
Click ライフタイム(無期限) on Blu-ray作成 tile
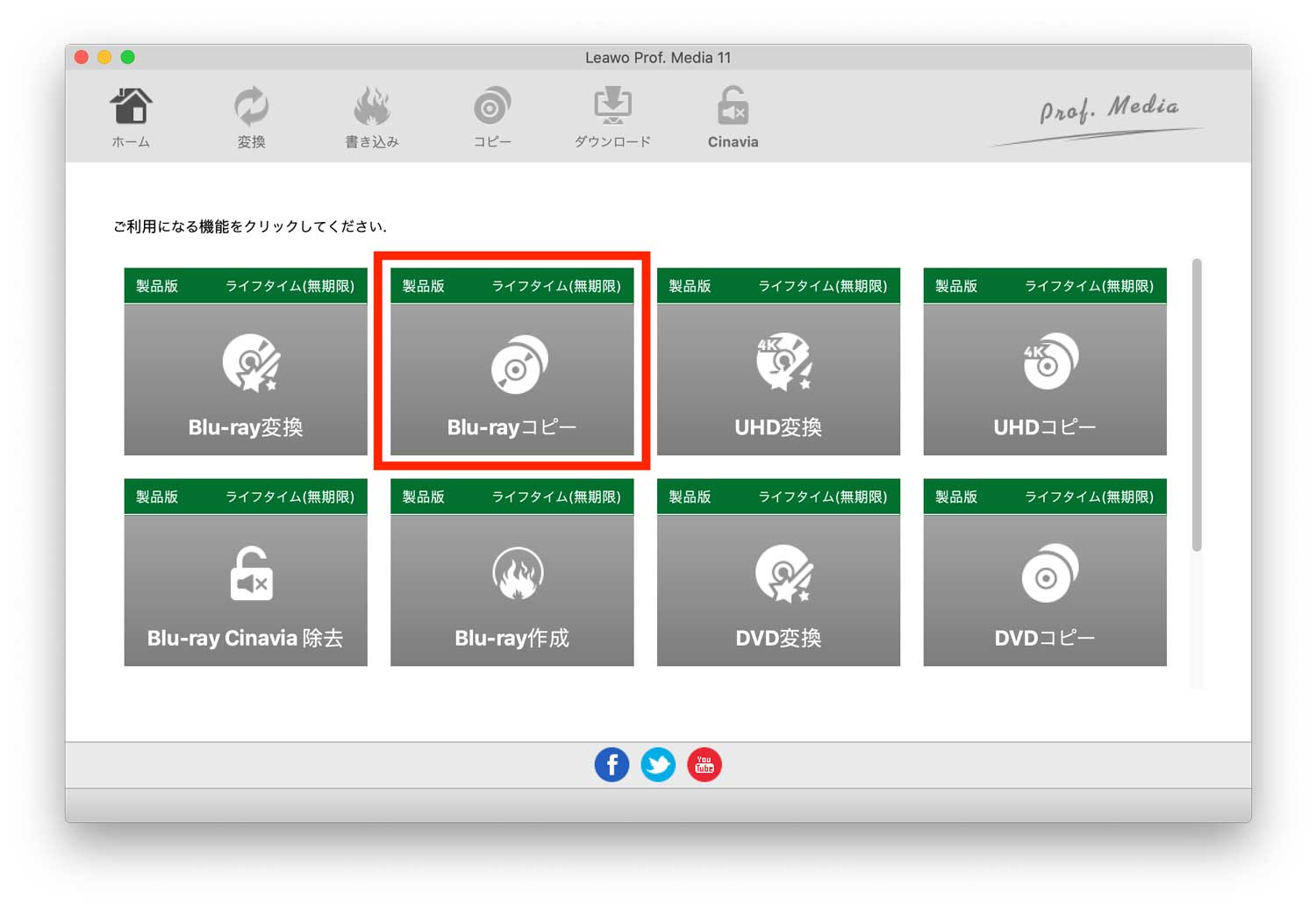556,497
